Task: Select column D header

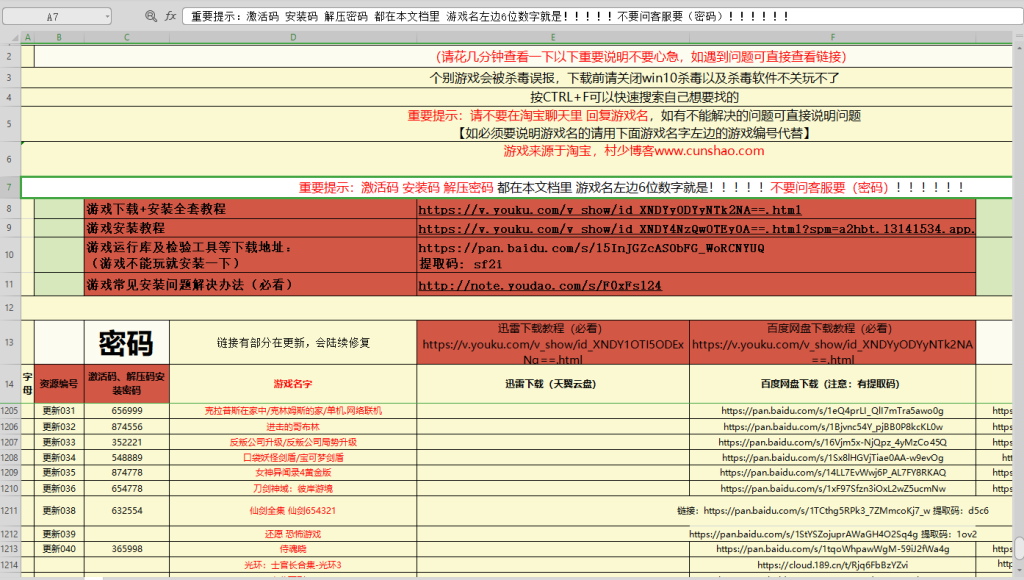Action: (293, 37)
